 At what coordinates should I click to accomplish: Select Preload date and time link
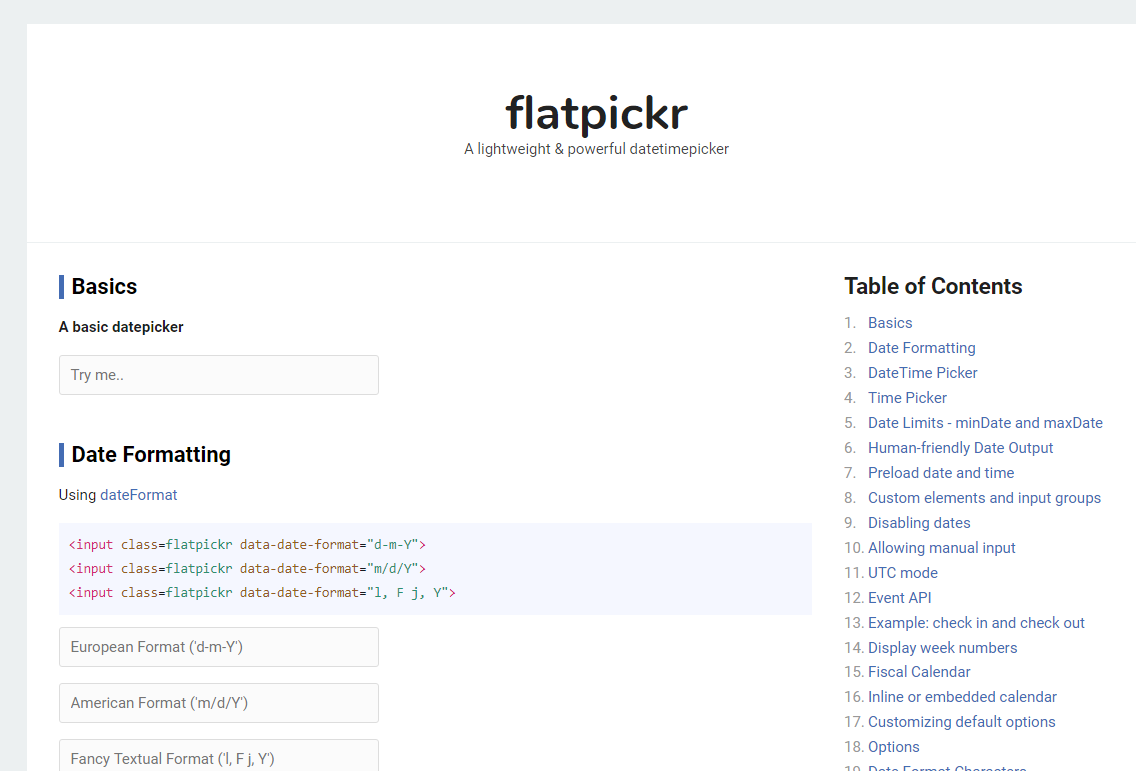(x=941, y=473)
